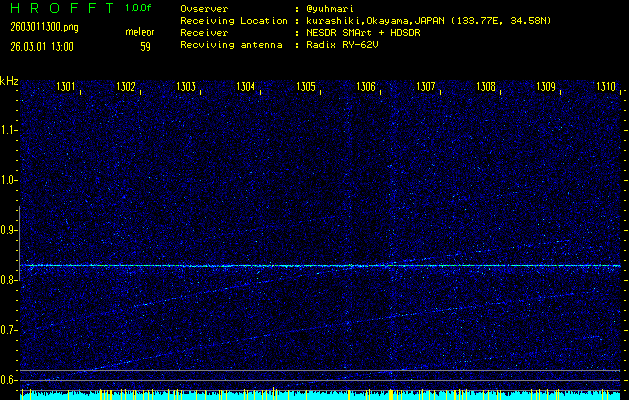Click the kHz axis unit label
Image resolution: width=629 pixels, height=400 pixels.
coord(9,80)
